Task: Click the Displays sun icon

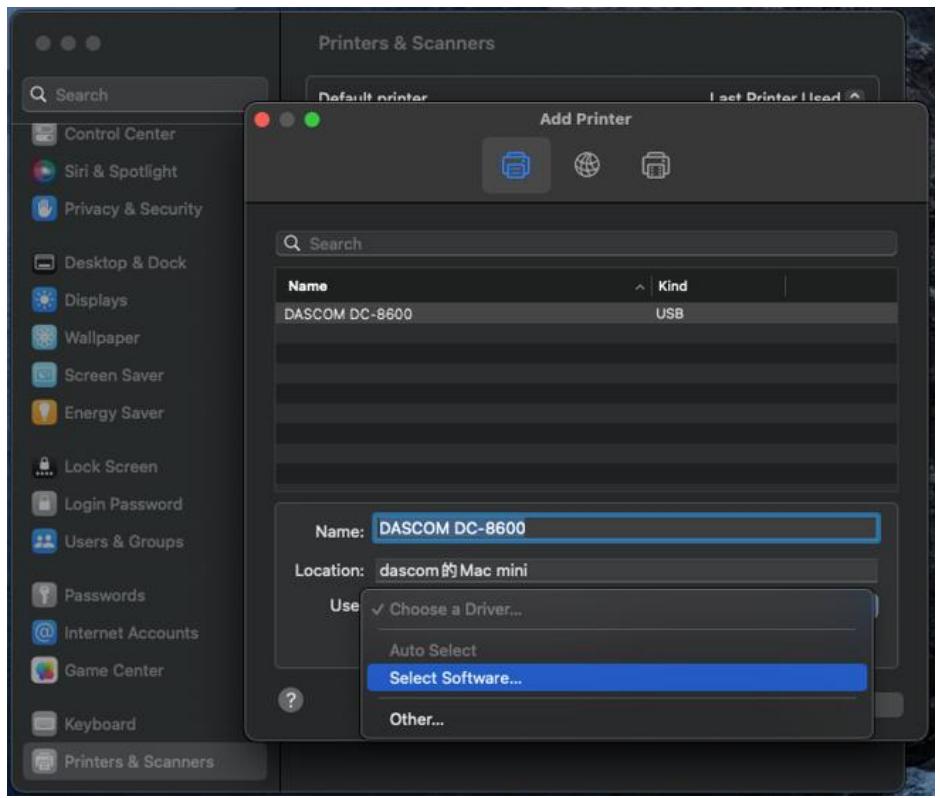Action: pyautogui.click(x=44, y=300)
